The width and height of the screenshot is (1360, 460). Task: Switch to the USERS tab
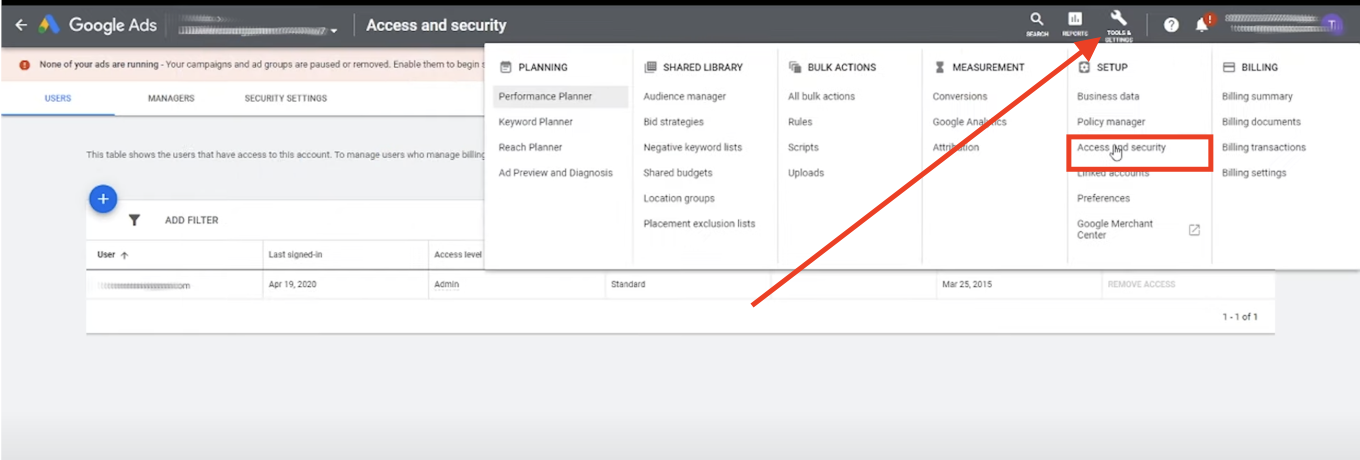point(58,98)
